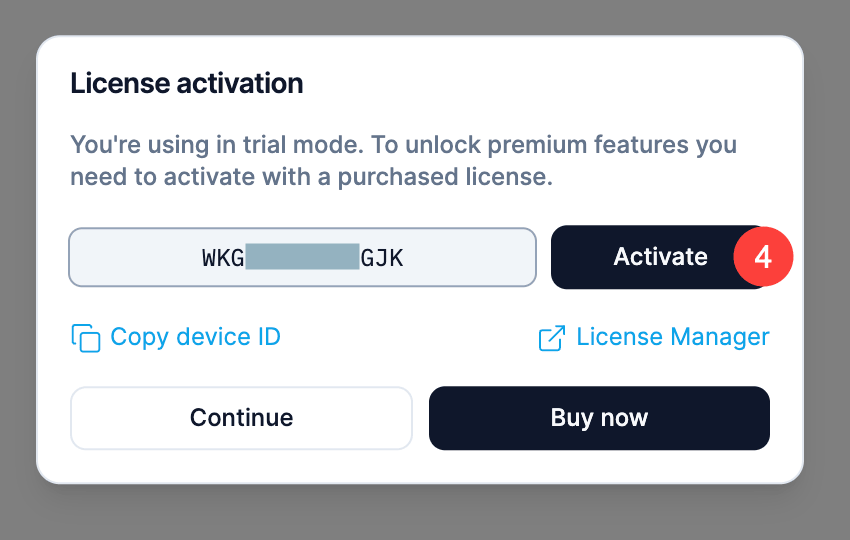Viewport: 850px width, 540px height.
Task: Click the masked middle of the license key
Action: [302, 258]
